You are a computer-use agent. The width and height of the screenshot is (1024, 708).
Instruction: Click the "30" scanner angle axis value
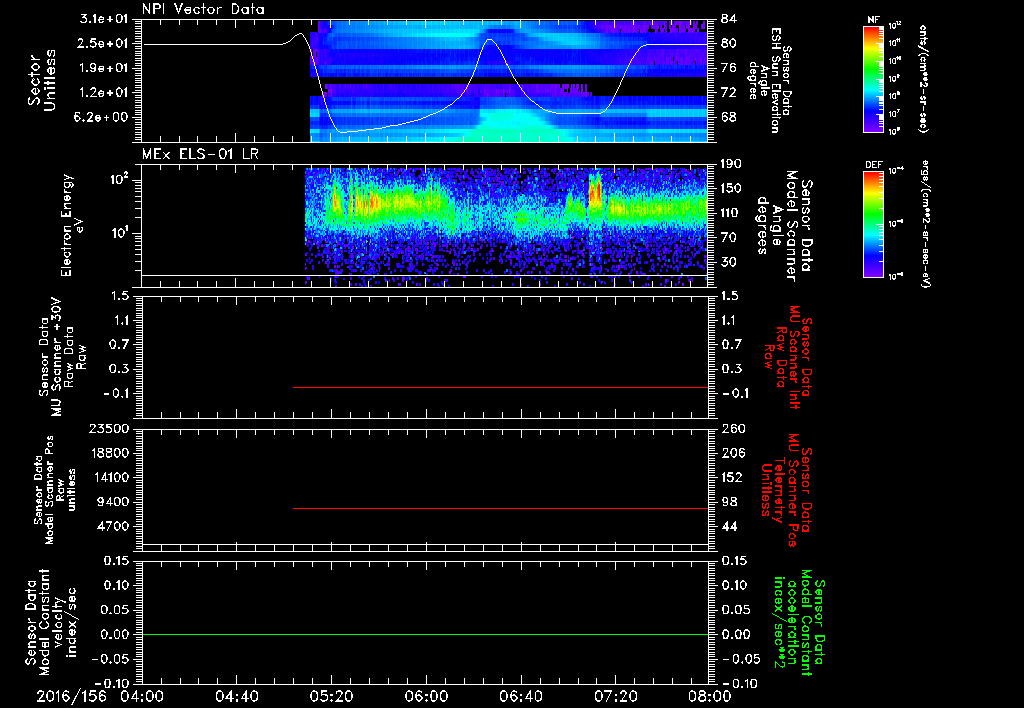click(729, 262)
